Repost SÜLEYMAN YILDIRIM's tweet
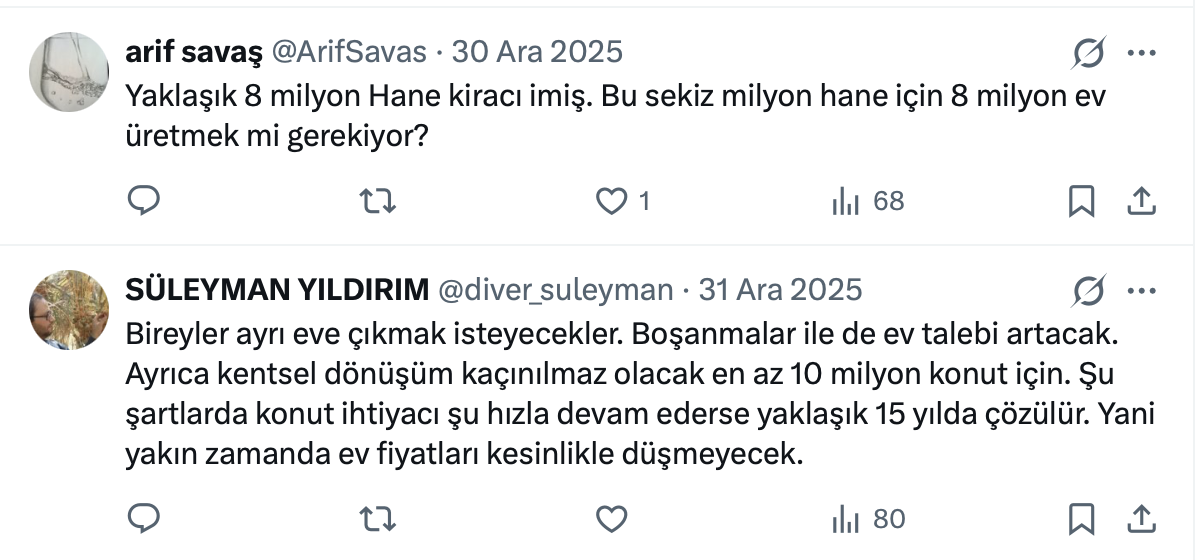1198x560 pixels. click(x=377, y=519)
